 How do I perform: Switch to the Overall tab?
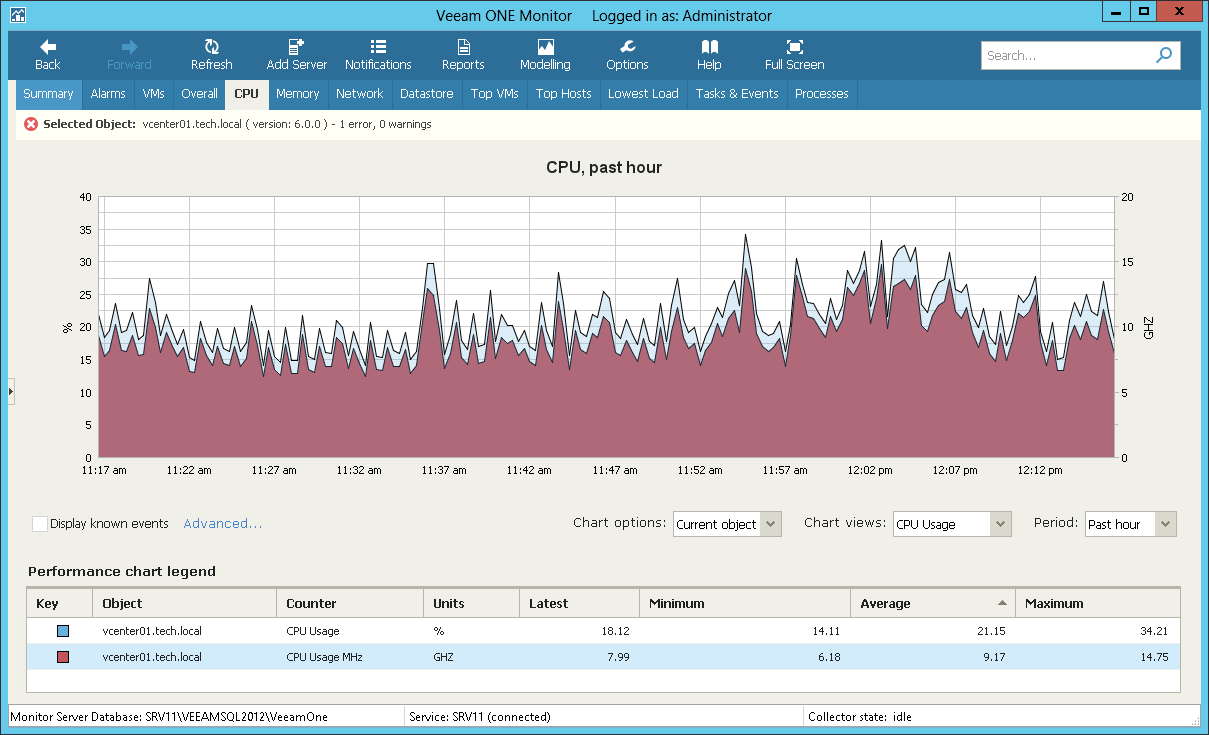199,94
